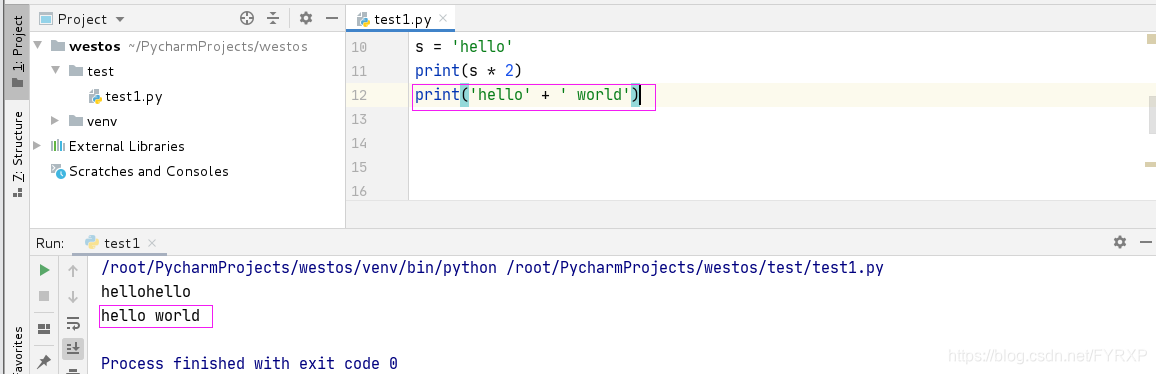Collapse the westos project root node
This screenshot has width=1156, height=374.
(38, 46)
